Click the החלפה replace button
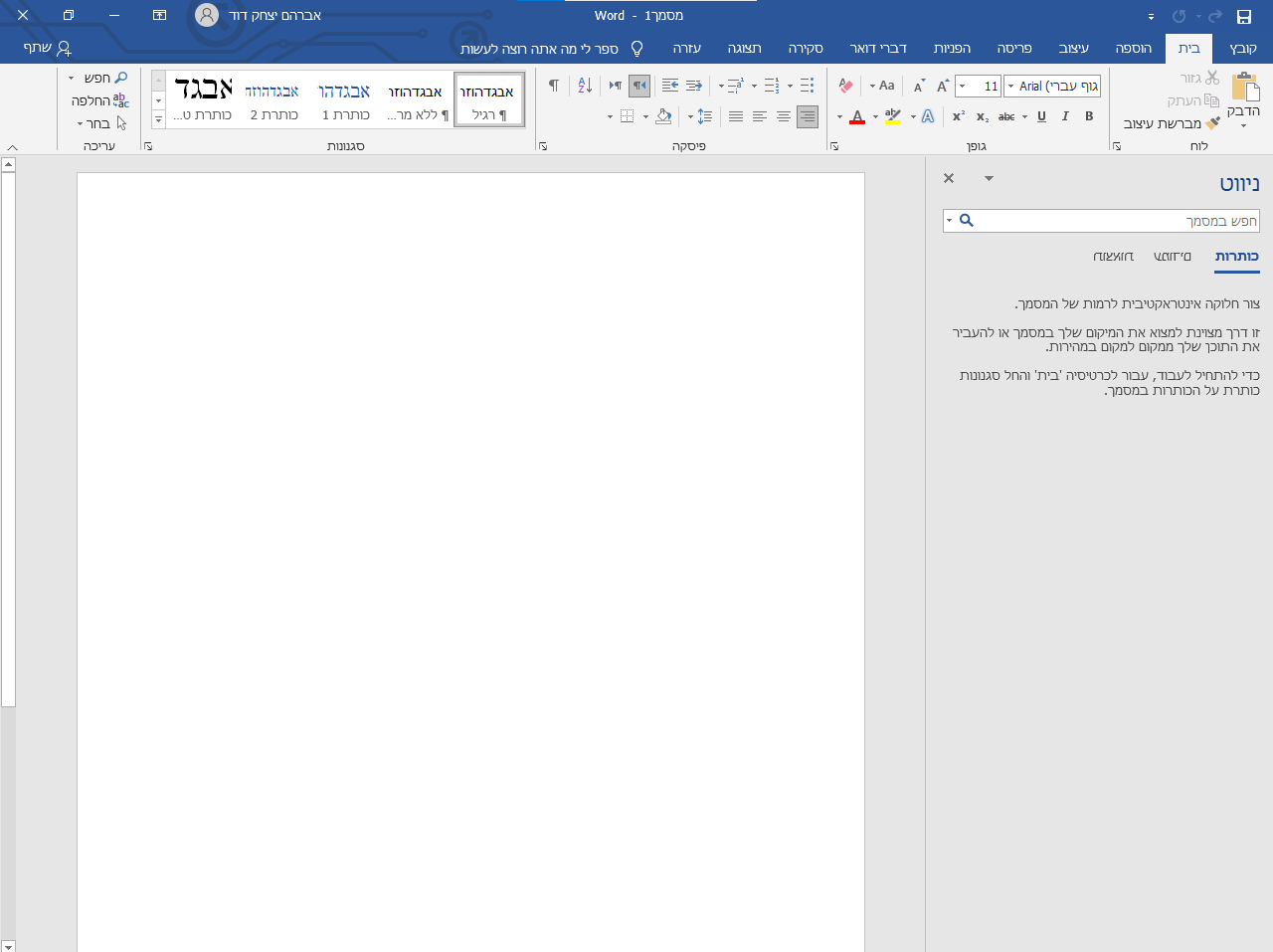 [99, 100]
